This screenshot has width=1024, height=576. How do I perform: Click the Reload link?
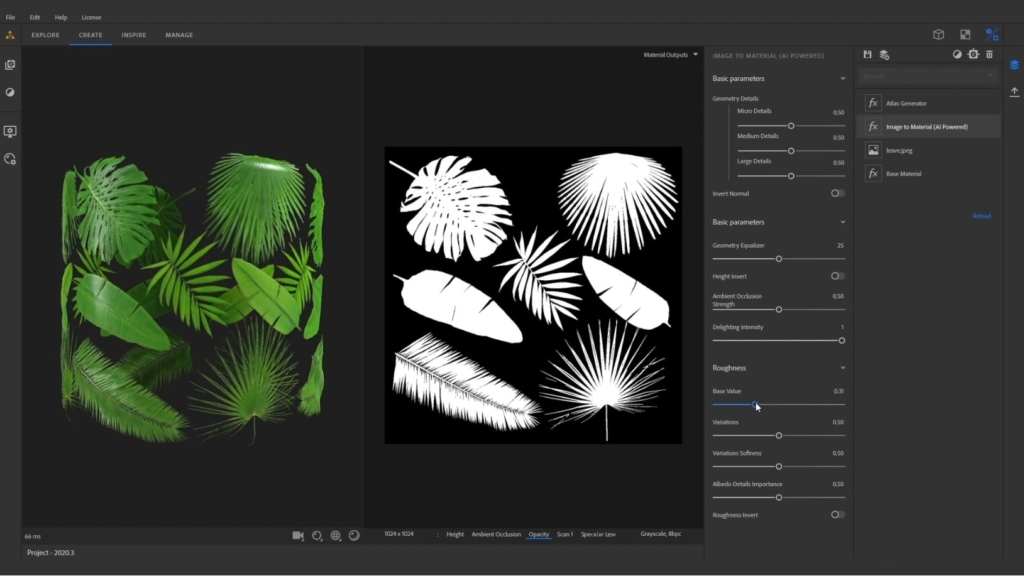pyautogui.click(x=981, y=216)
